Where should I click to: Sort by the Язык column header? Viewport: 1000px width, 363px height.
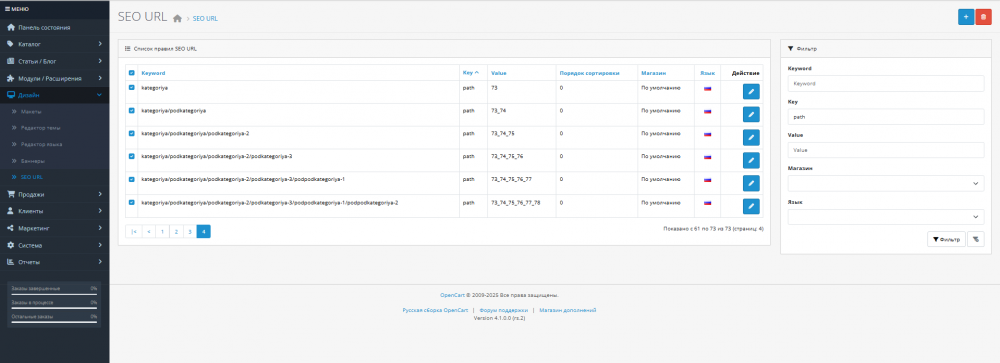pos(707,73)
